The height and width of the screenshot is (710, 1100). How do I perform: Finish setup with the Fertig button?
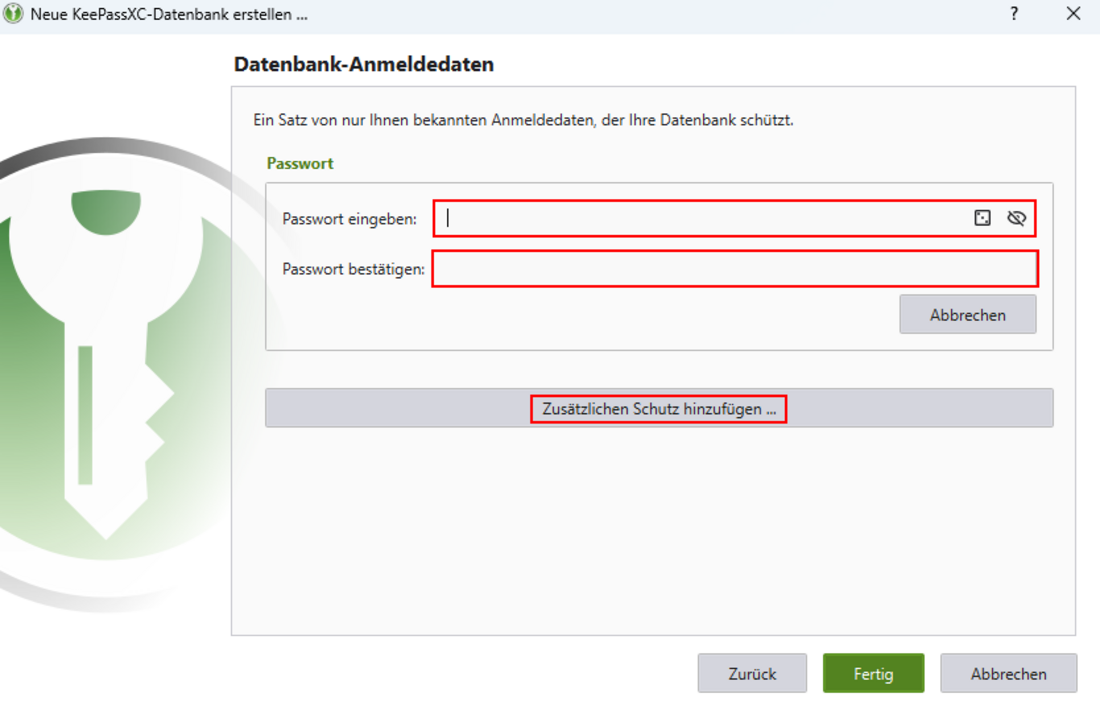tap(873, 674)
